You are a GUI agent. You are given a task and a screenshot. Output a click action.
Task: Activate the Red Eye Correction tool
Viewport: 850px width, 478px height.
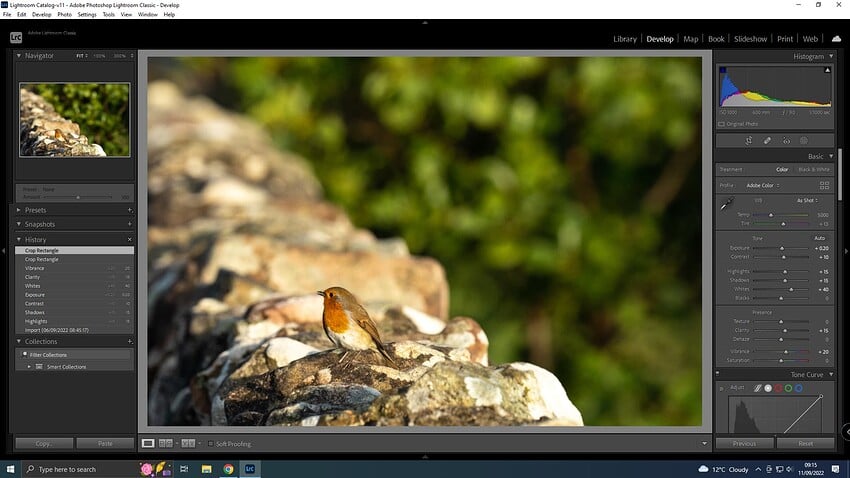[786, 141]
